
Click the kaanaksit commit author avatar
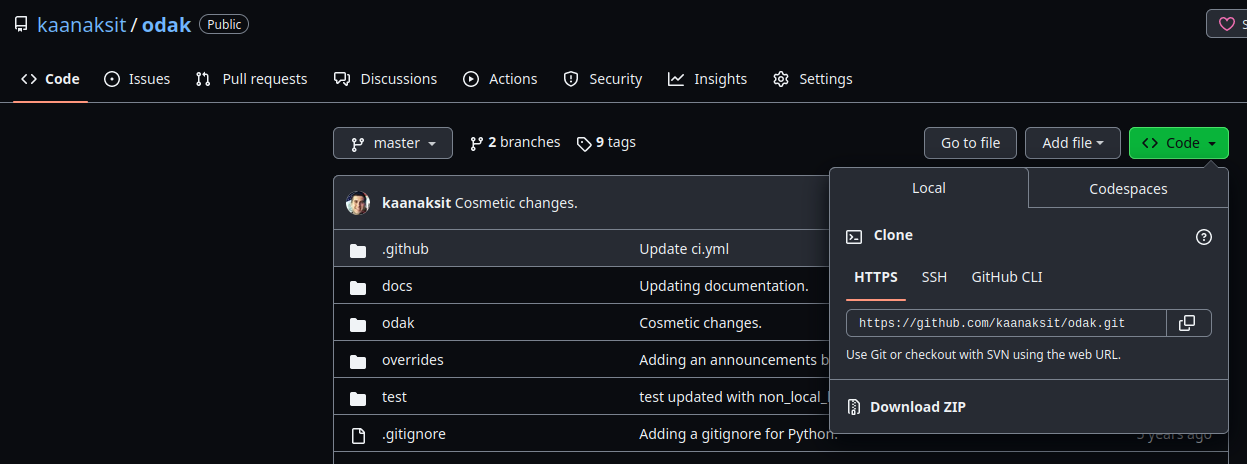[x=358, y=203]
